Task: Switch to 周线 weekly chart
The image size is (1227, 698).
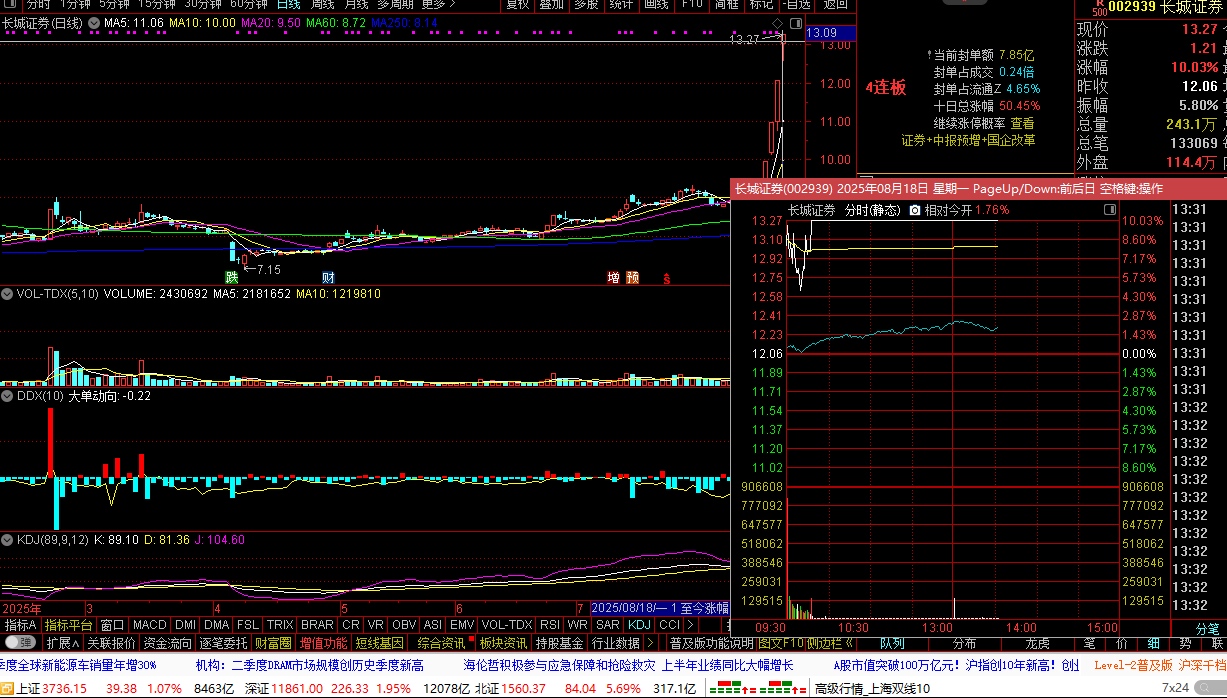Action: coord(320,5)
